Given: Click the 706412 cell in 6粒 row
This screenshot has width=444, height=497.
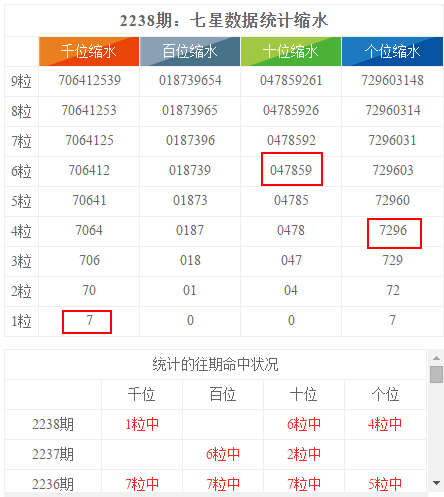Looking at the screenshot, I should click(89, 170).
